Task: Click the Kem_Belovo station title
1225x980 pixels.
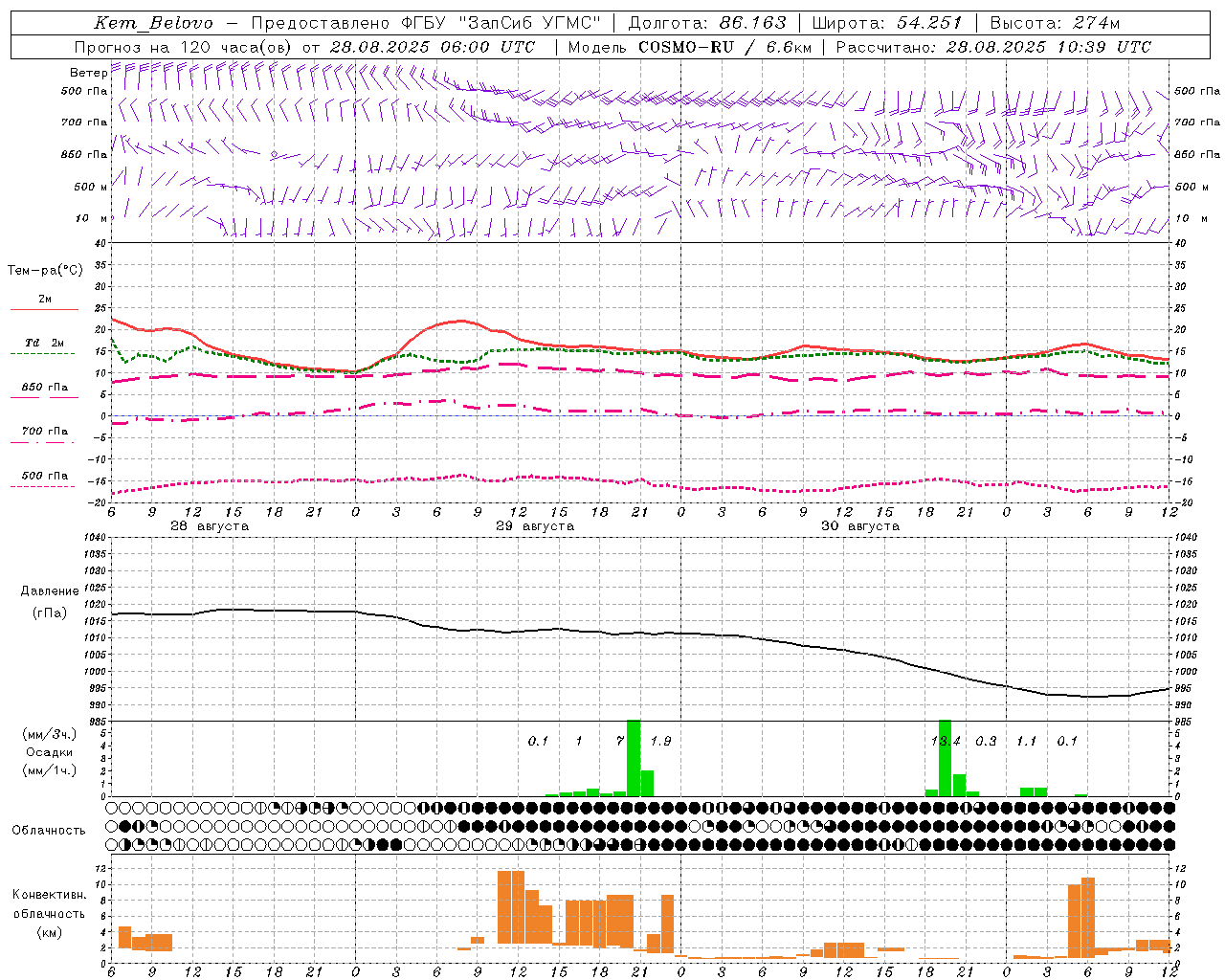Action: pyautogui.click(x=154, y=23)
